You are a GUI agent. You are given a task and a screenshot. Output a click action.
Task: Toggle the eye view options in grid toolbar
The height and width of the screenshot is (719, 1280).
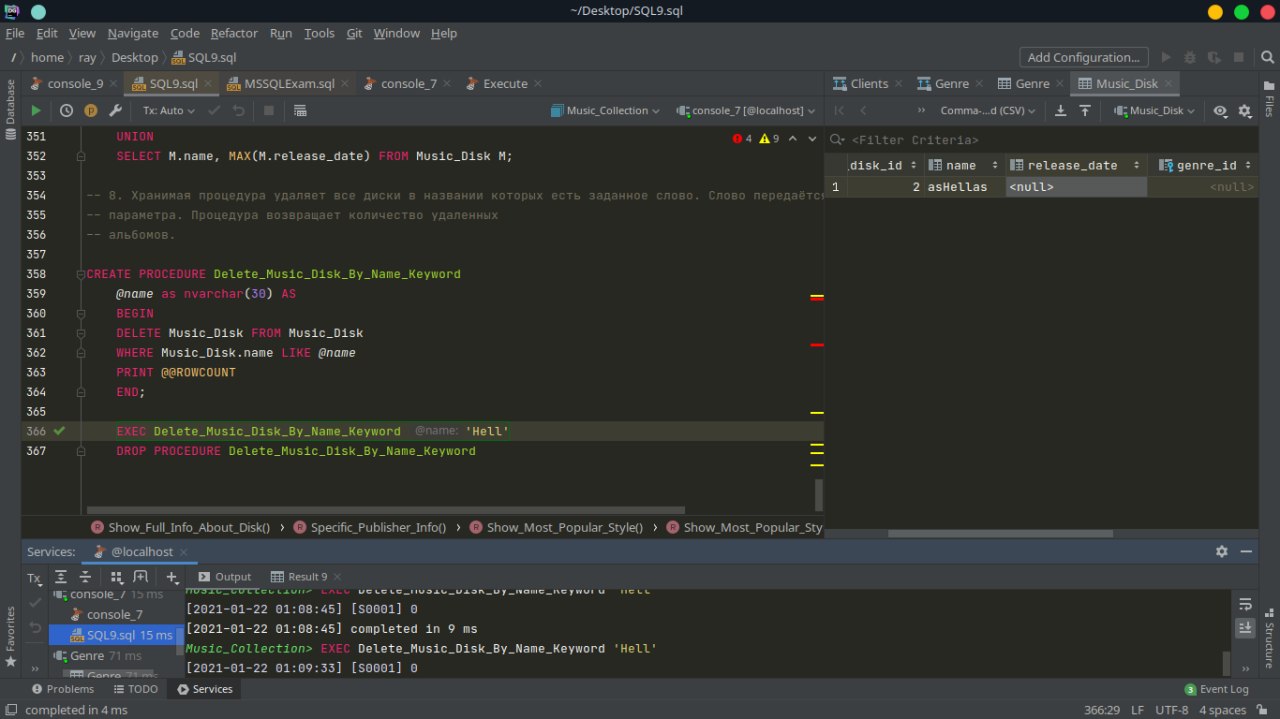(1220, 111)
